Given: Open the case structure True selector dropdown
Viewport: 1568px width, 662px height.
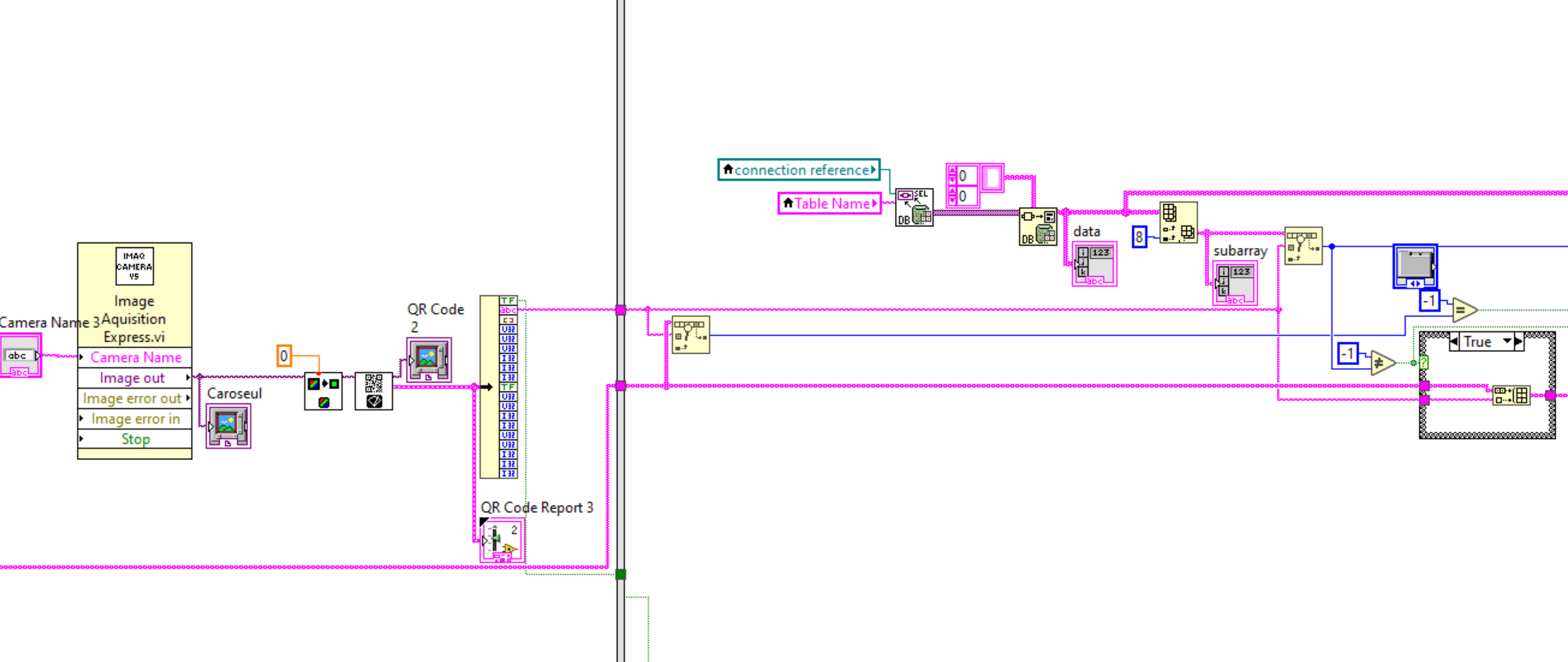Looking at the screenshot, I should 1507,342.
